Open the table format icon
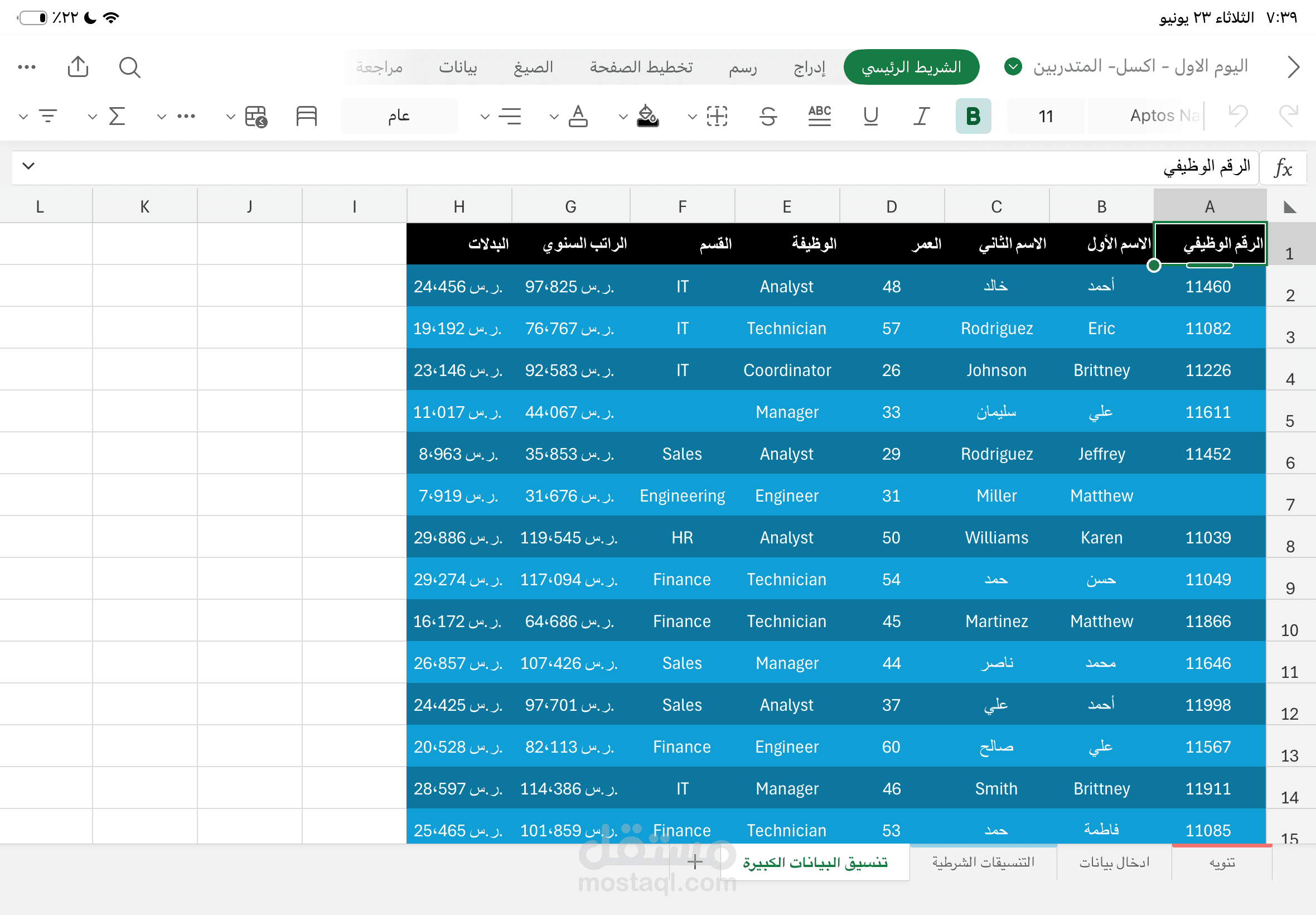This screenshot has width=1316, height=915. pos(255,117)
